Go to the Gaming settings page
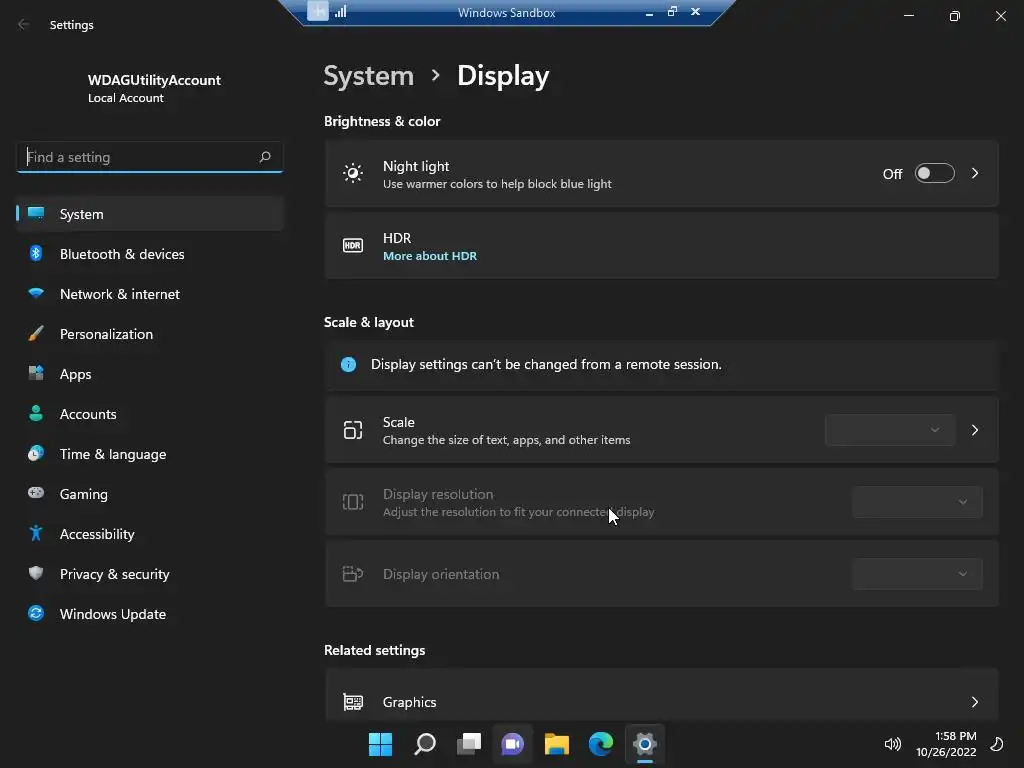This screenshot has height=768, width=1024. pyautogui.click(x=150, y=494)
